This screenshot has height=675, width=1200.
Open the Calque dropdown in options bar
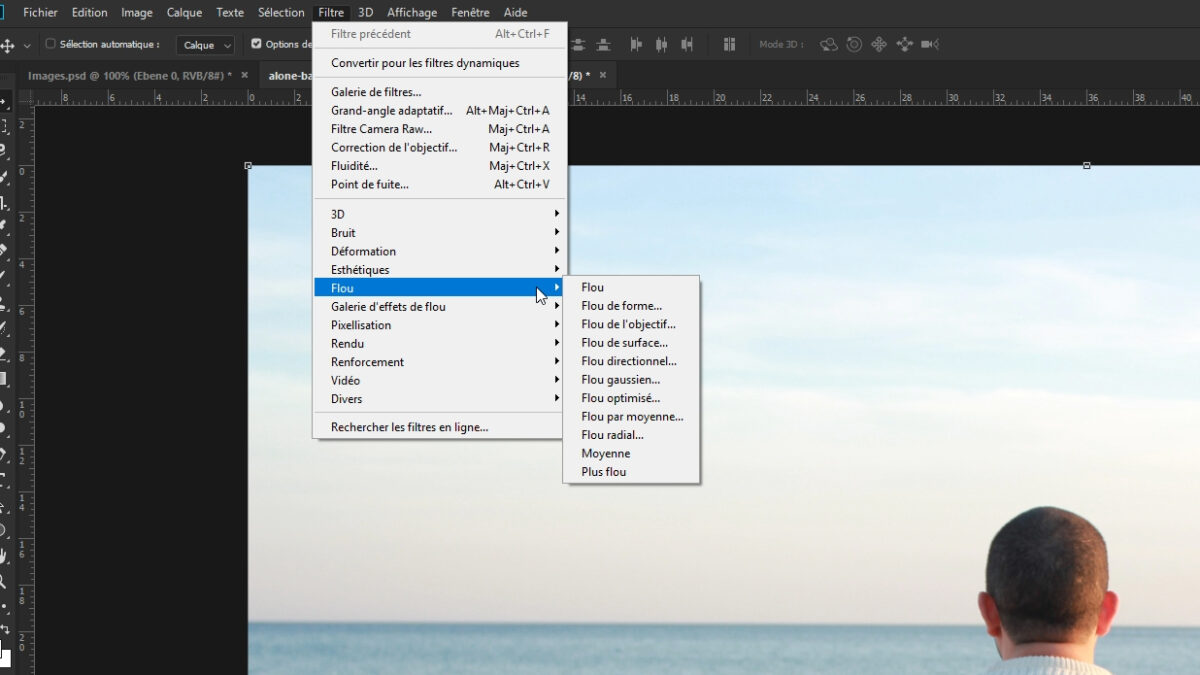coord(206,45)
